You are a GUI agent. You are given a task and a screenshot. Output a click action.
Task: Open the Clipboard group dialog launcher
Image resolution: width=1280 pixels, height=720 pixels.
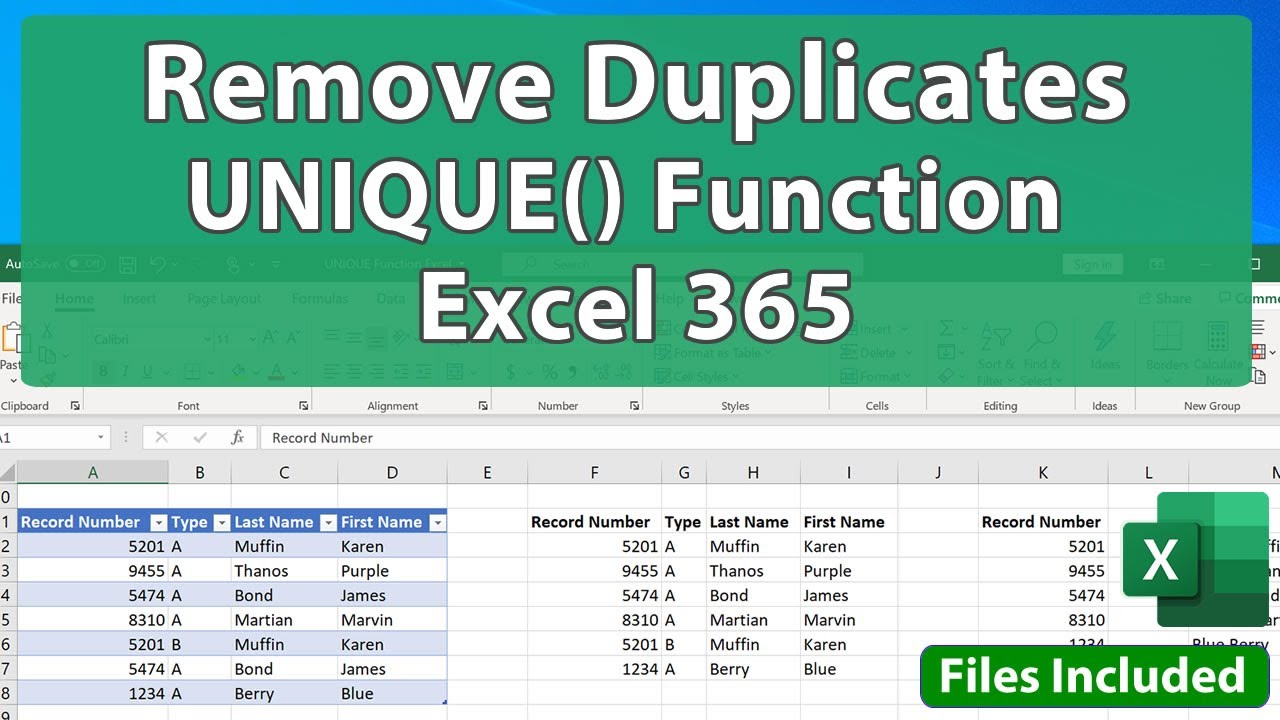75,406
